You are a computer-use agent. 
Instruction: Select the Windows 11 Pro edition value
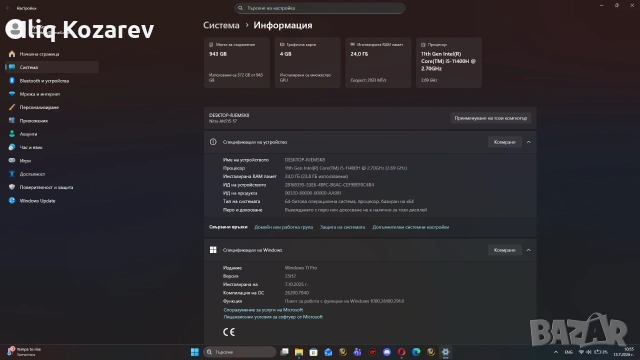click(301, 268)
